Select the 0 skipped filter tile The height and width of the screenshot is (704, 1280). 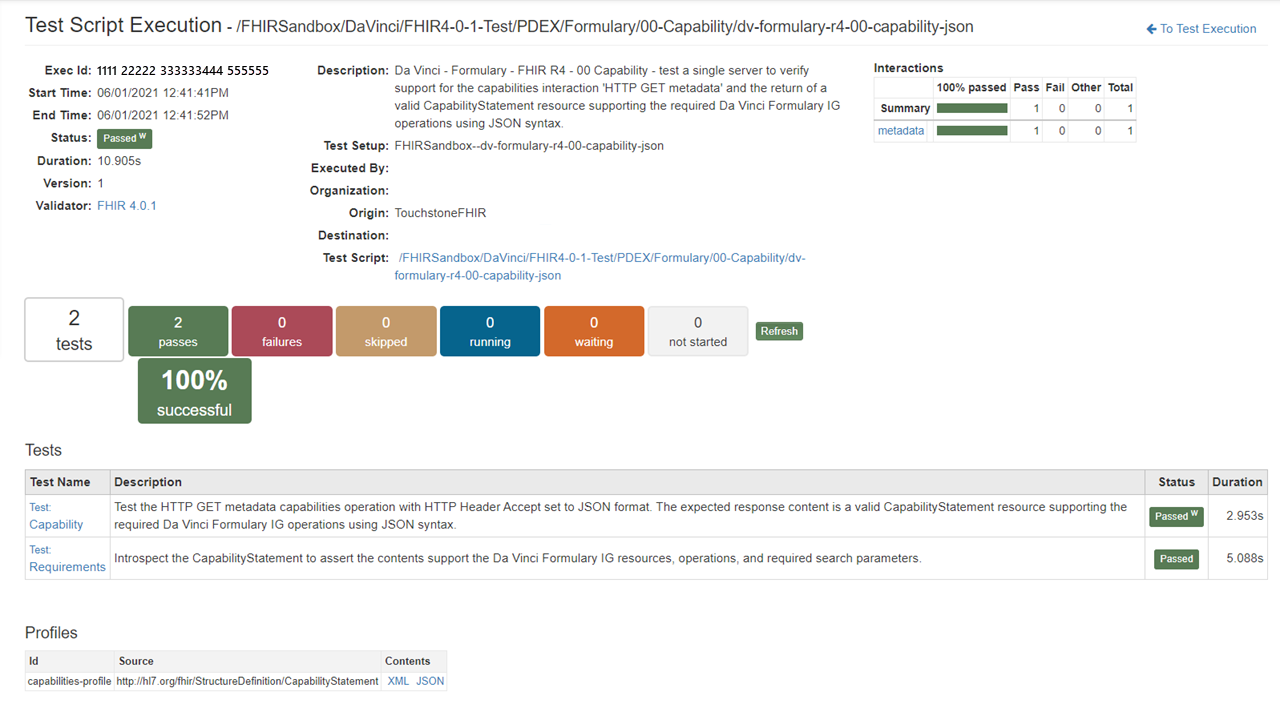coord(386,331)
